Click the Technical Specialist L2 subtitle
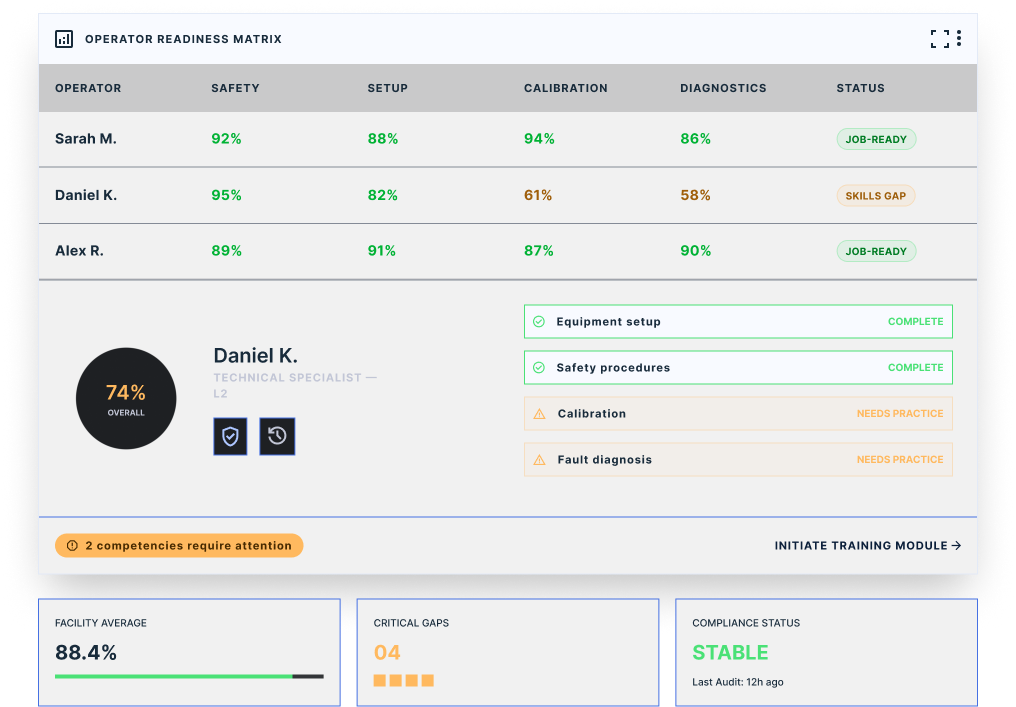1016x707 pixels. click(295, 386)
